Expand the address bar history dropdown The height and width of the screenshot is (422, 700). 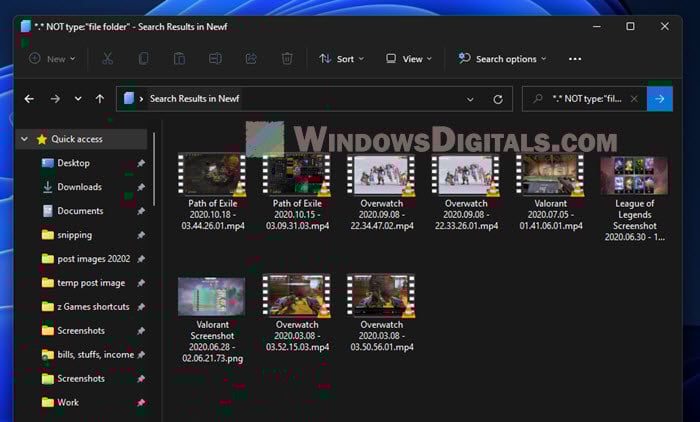point(470,99)
